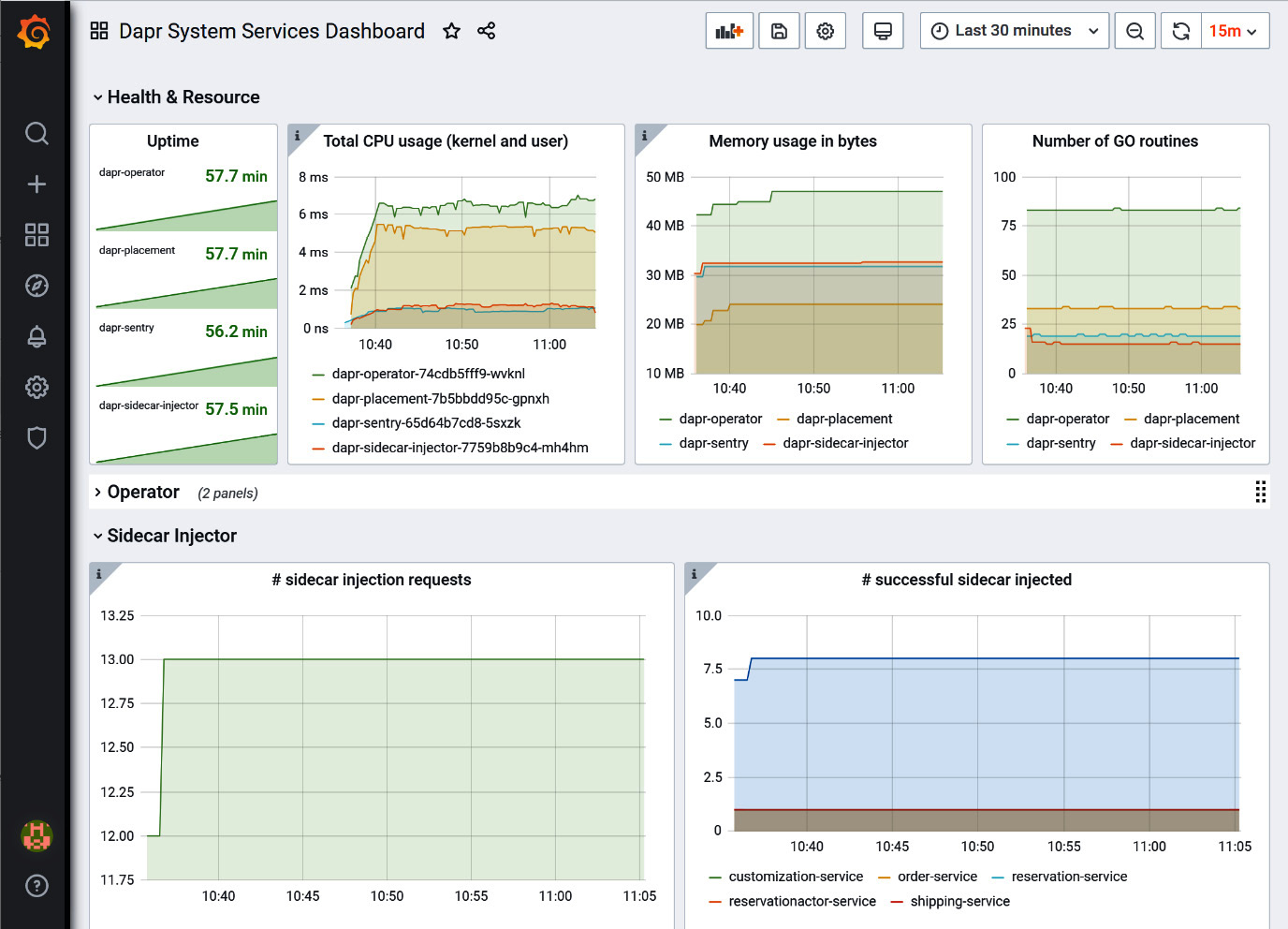Open the Help question mark icon

[37, 886]
